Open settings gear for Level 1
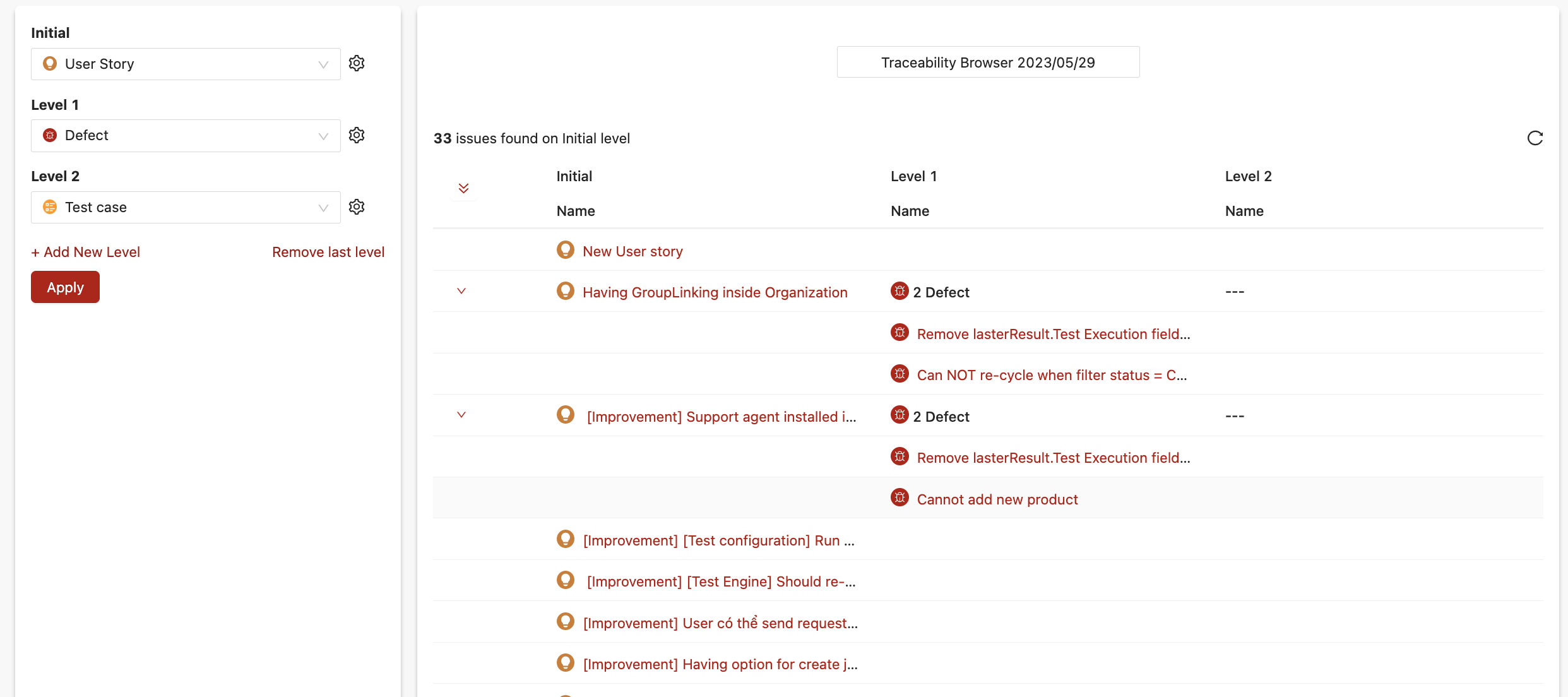The image size is (1568, 697). [357, 135]
